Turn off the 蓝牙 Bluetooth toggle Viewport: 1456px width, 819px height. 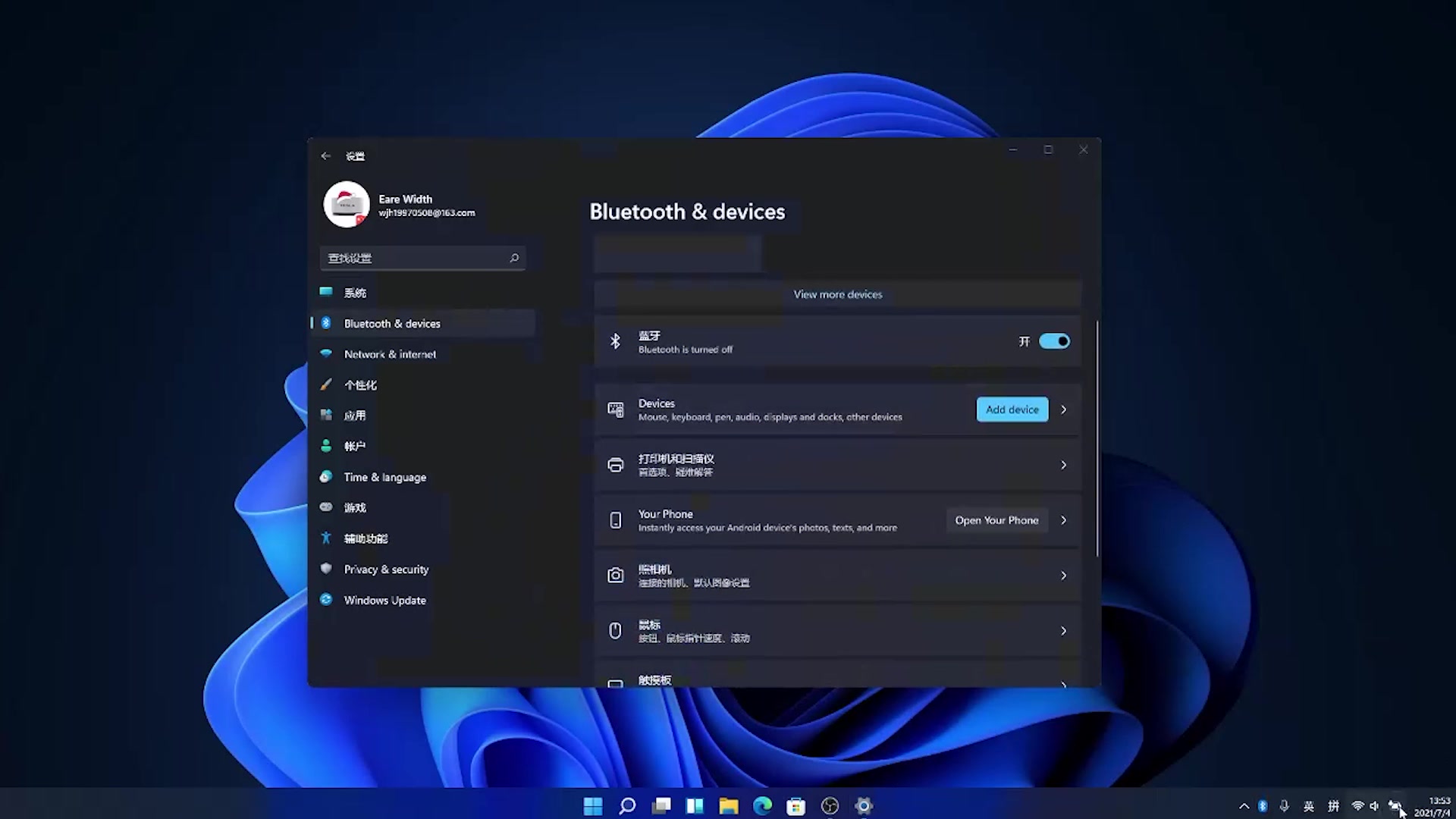1054,340
